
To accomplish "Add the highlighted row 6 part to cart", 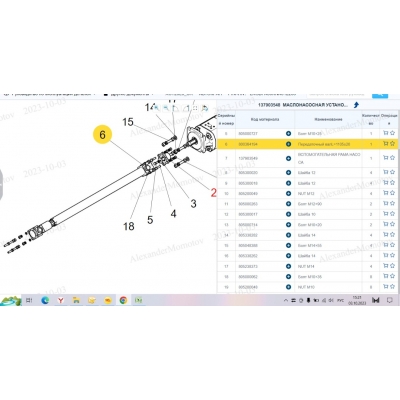I will 386,144.
